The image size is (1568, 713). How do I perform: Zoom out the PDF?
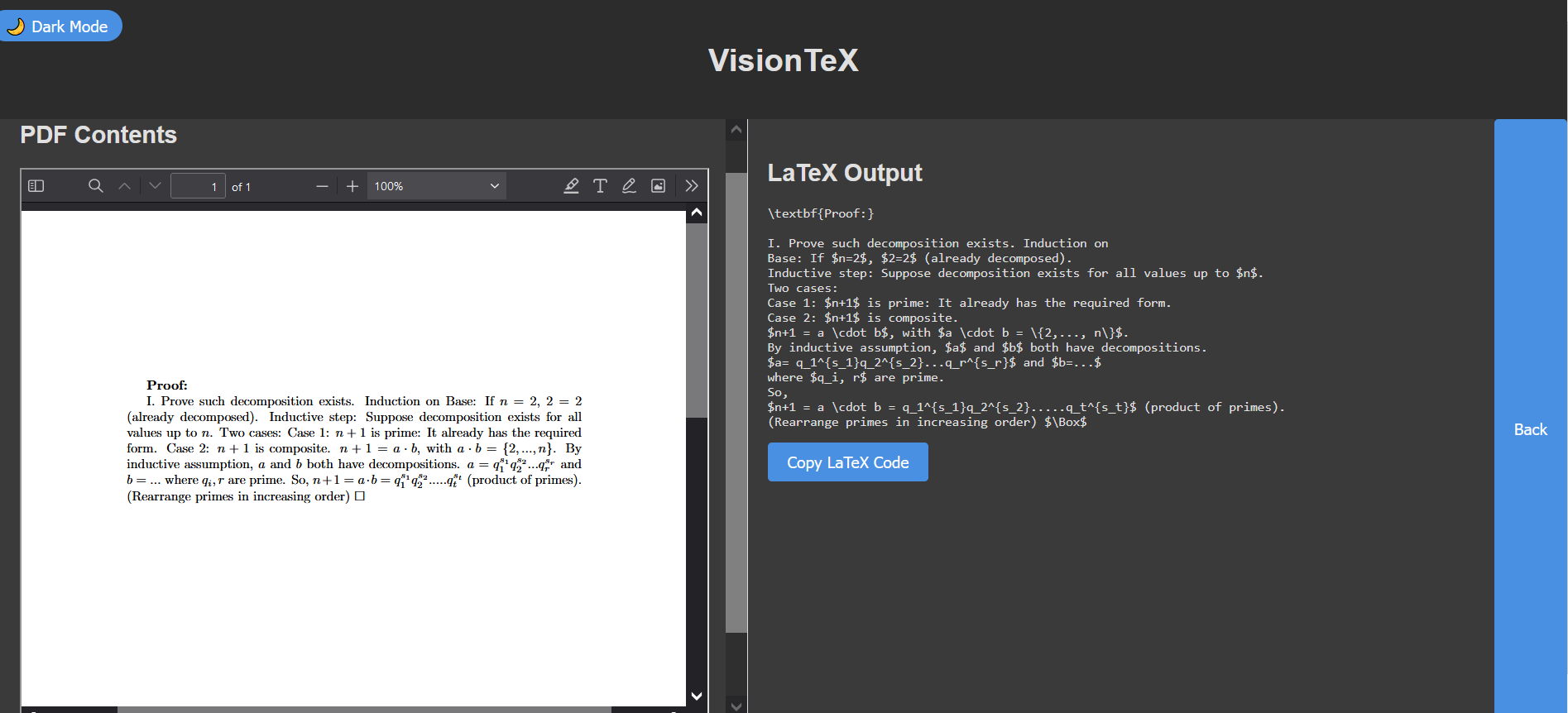(x=322, y=186)
